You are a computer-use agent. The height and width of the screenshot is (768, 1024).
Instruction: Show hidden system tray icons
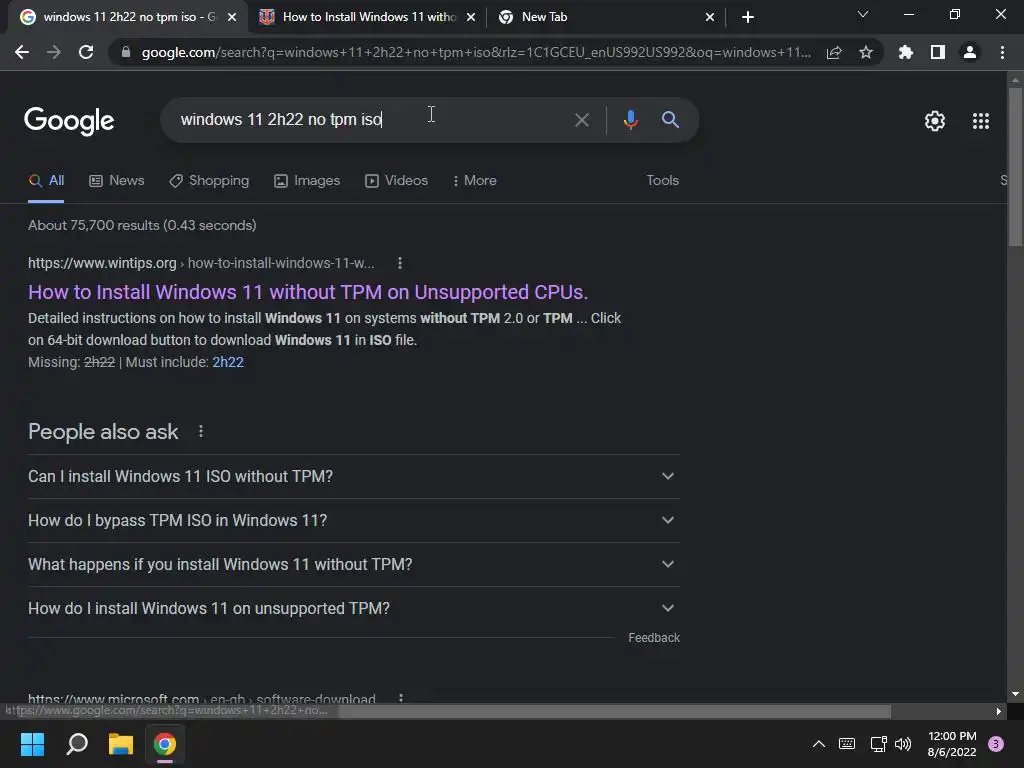point(818,744)
